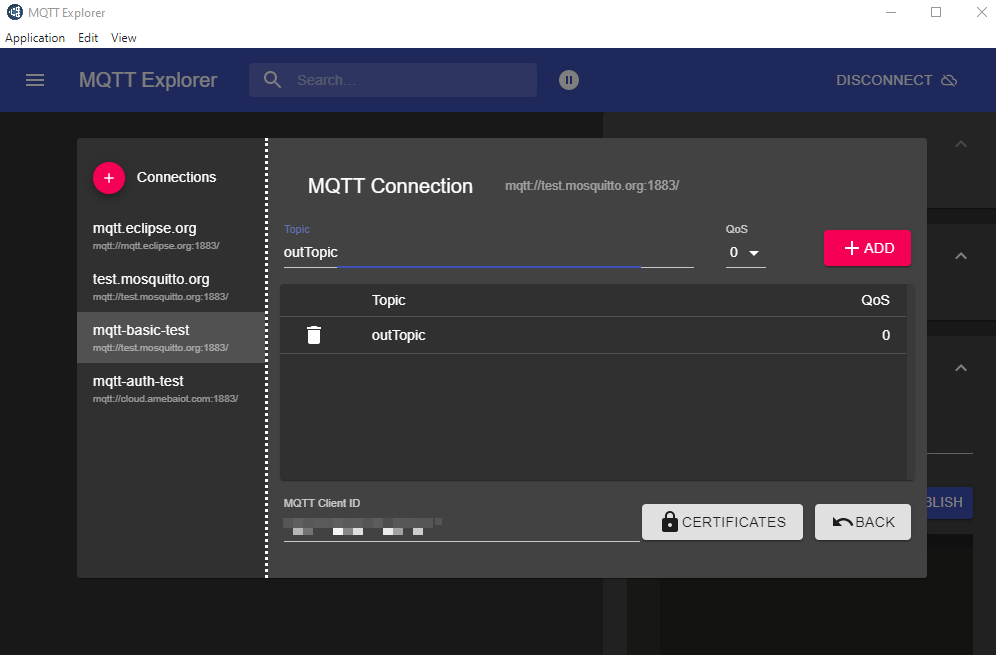The width and height of the screenshot is (996, 655).
Task: Open the hamburger navigation menu
Action: 35,80
